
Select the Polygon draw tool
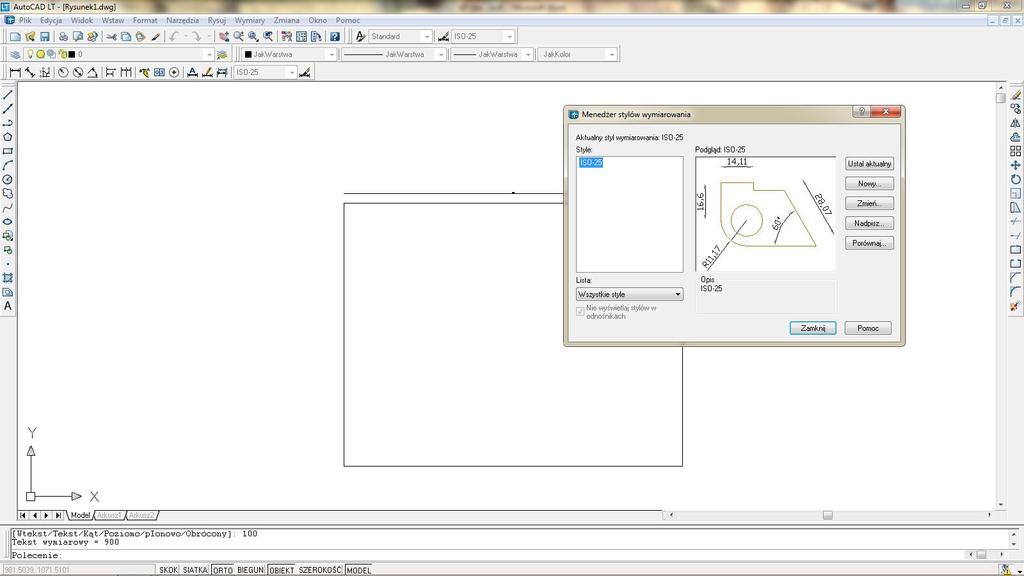click(x=8, y=137)
